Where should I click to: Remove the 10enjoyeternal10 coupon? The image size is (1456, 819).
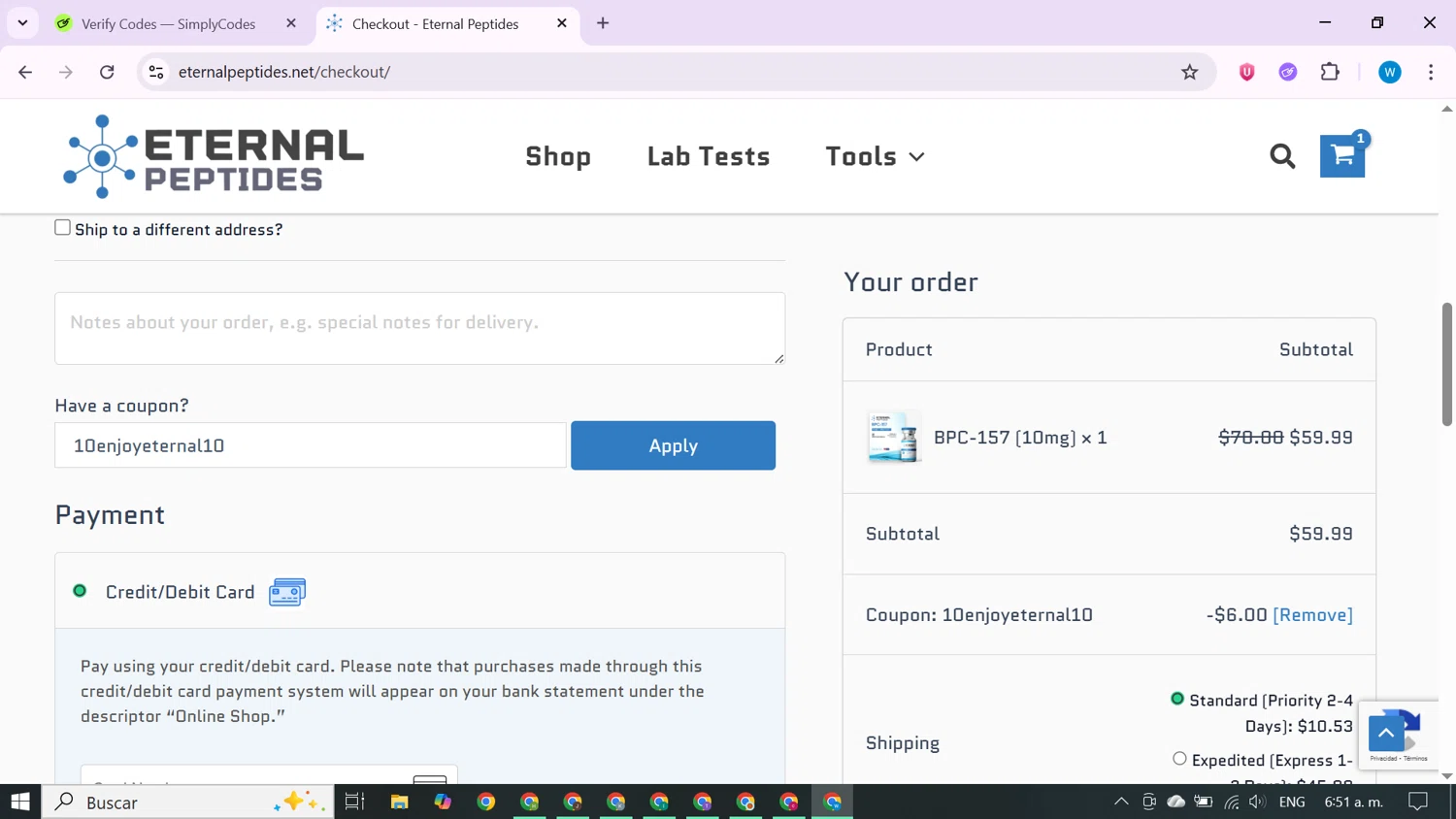coord(1312,615)
